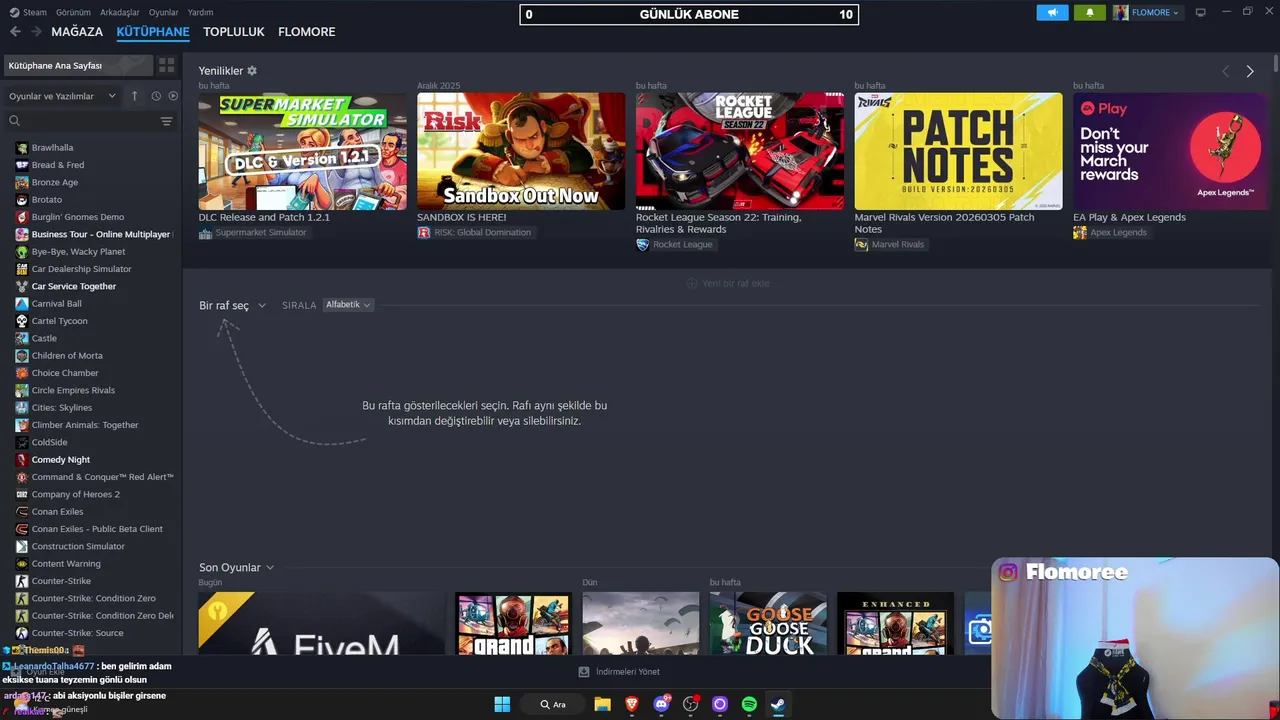Show previous news items with left arrow
This screenshot has width=1280, height=720.
coord(1226,71)
